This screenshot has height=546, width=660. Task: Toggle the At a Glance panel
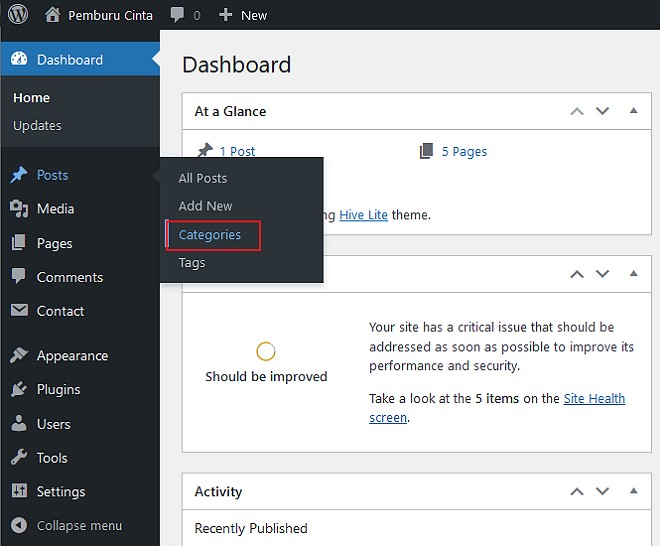point(633,111)
